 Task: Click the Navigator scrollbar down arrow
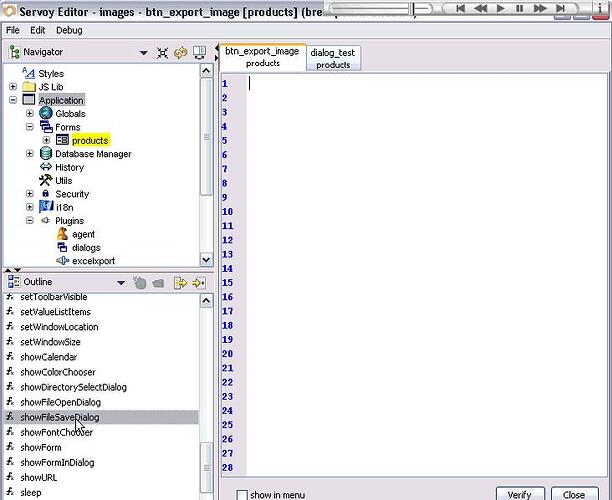pyautogui.click(x=206, y=259)
